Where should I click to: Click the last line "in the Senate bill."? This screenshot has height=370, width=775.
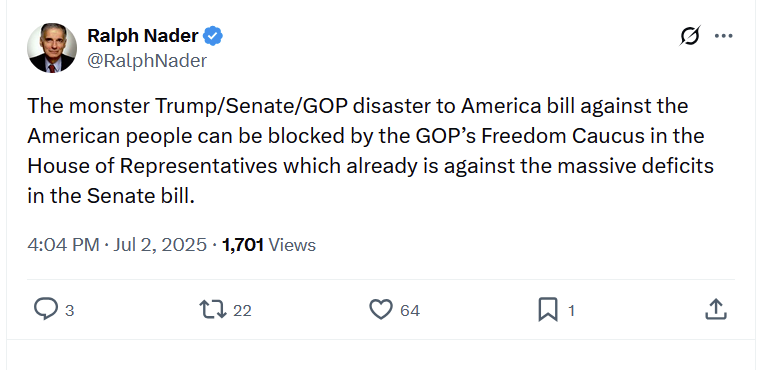111,196
